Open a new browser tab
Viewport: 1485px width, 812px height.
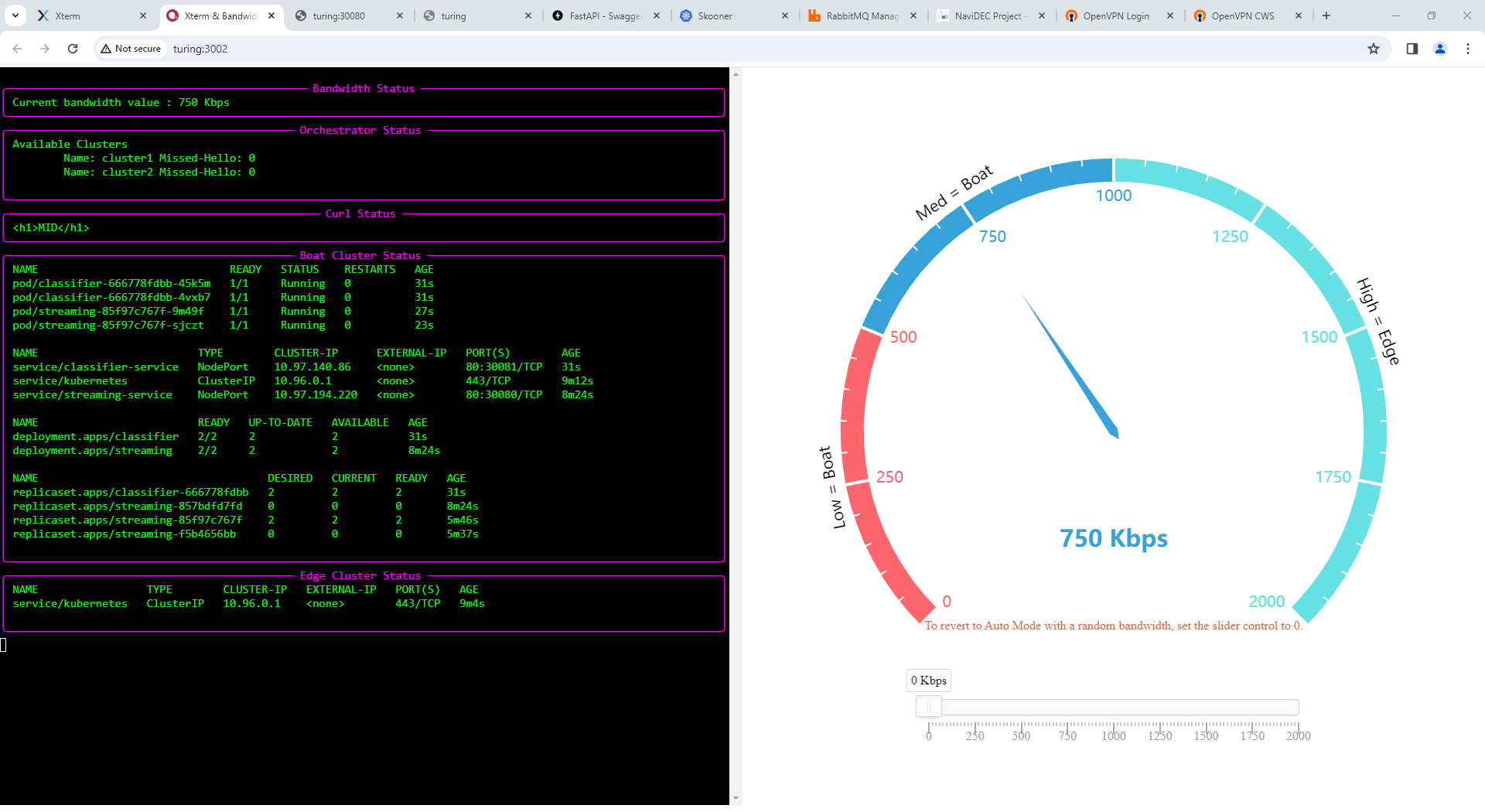coord(1326,15)
